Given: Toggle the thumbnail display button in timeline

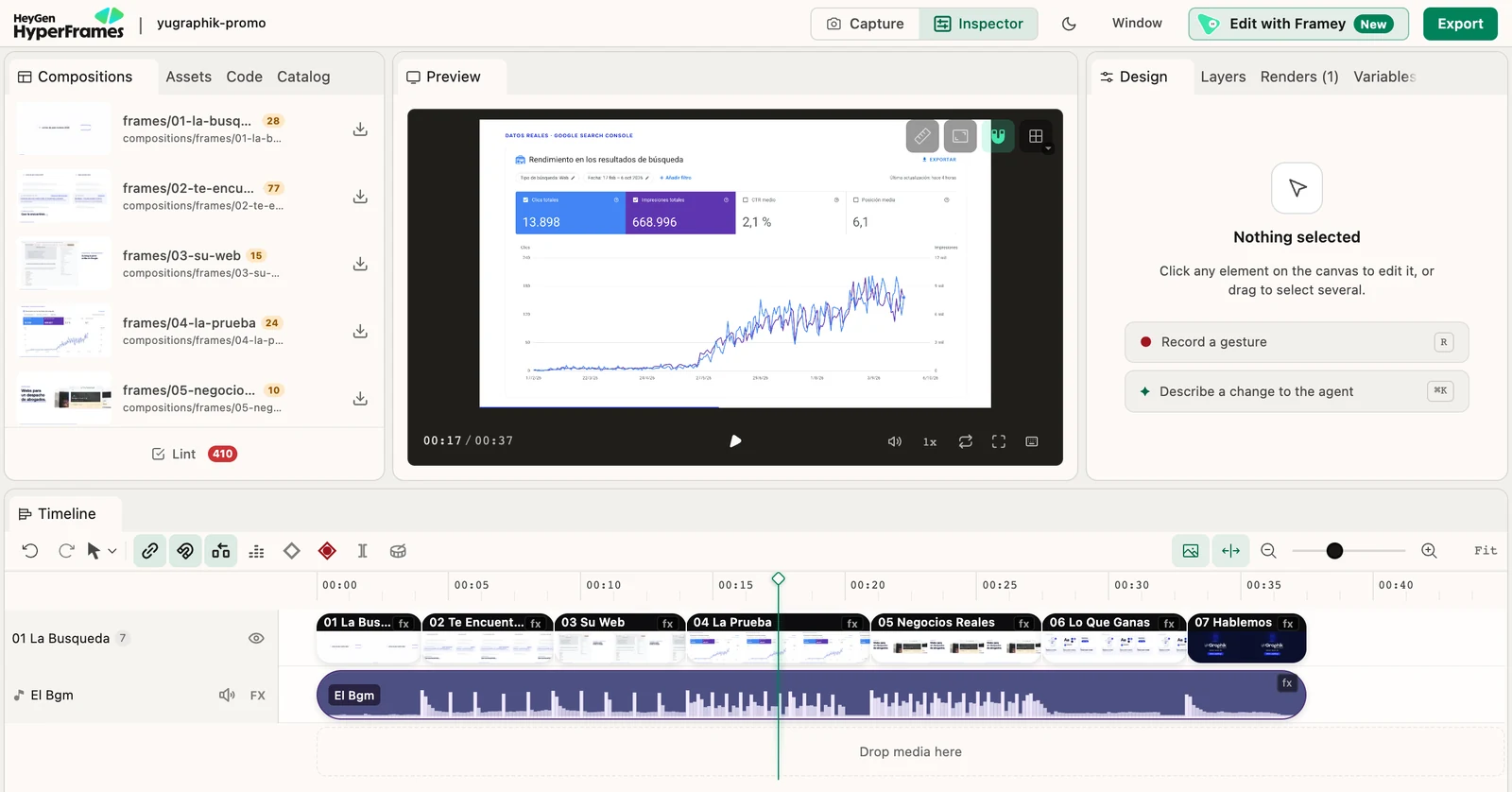Looking at the screenshot, I should pyautogui.click(x=1191, y=551).
